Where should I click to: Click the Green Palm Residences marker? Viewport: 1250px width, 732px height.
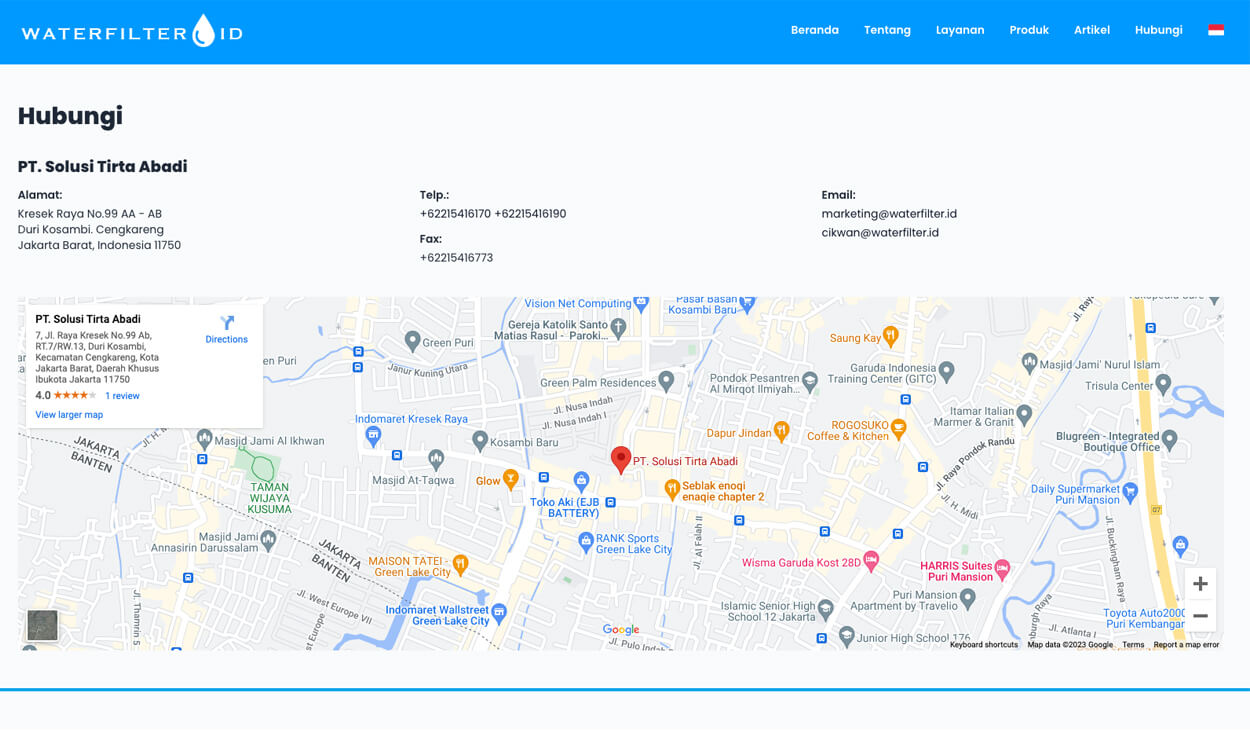[x=666, y=380]
